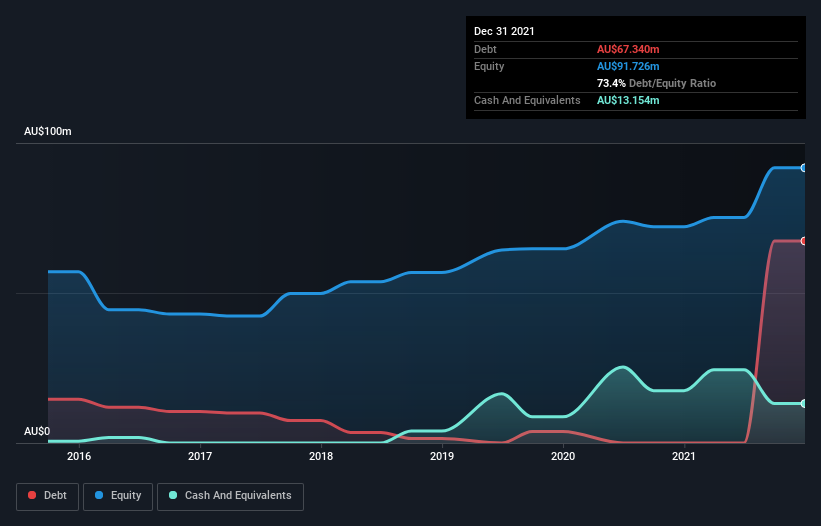Viewport: 821px width, 526px height.
Task: Select the Equity endpoint marker on chart
Action: click(804, 168)
